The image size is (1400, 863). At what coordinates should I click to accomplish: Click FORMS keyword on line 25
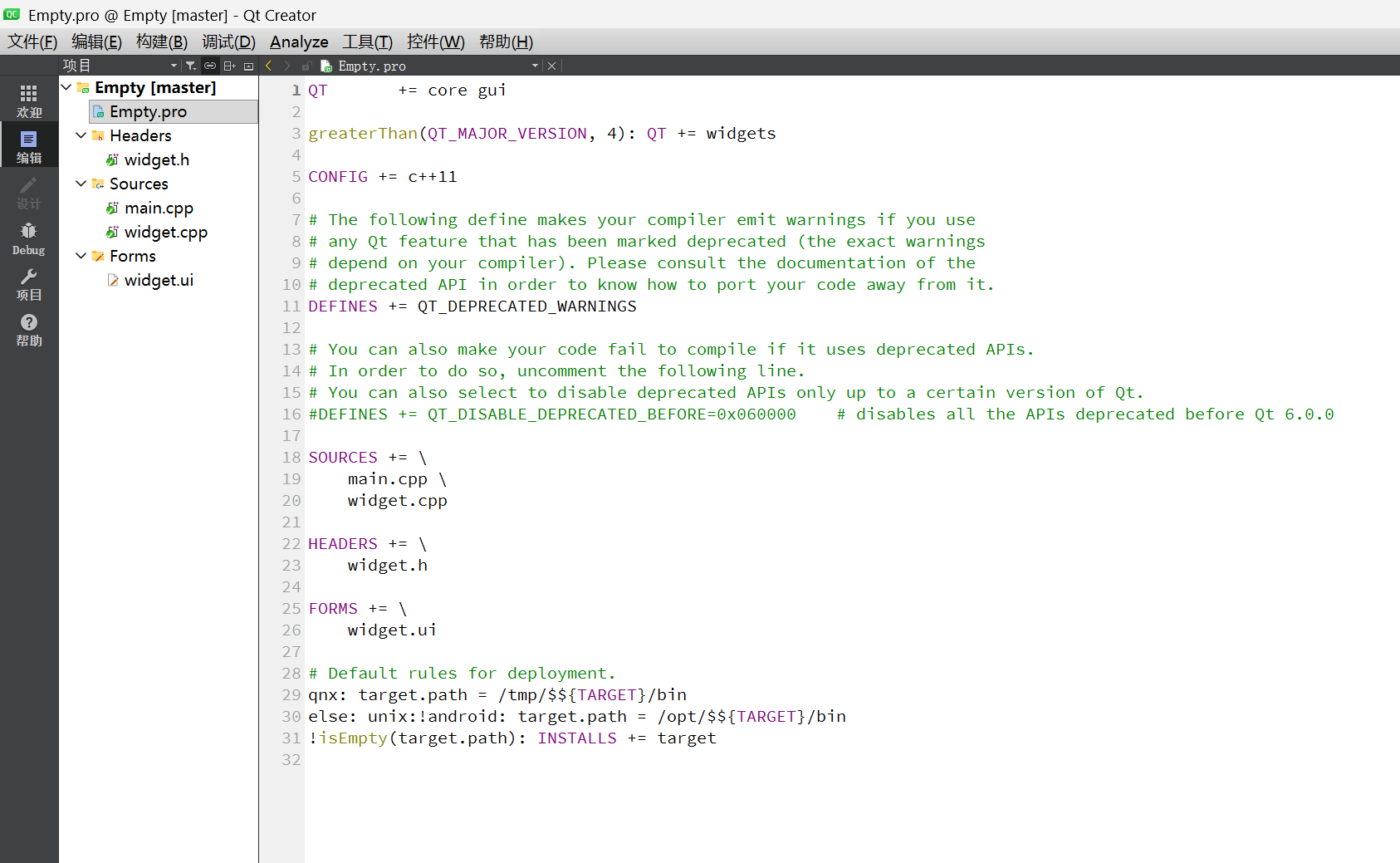333,609
